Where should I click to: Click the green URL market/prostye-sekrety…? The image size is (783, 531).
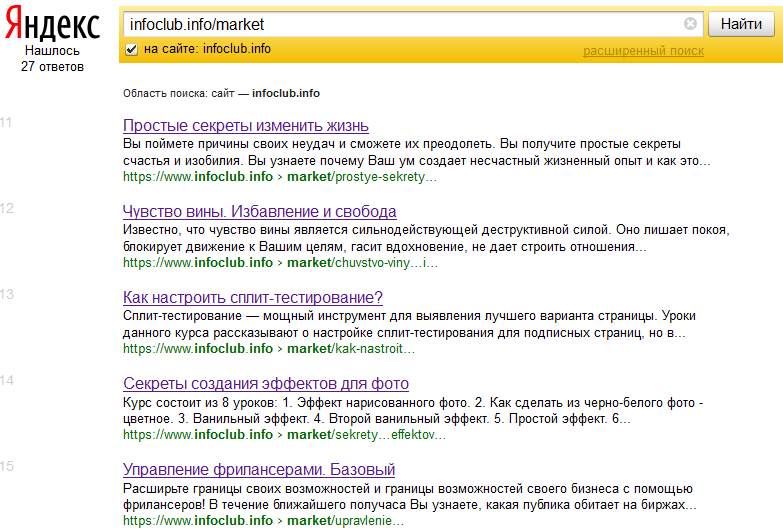[280, 177]
